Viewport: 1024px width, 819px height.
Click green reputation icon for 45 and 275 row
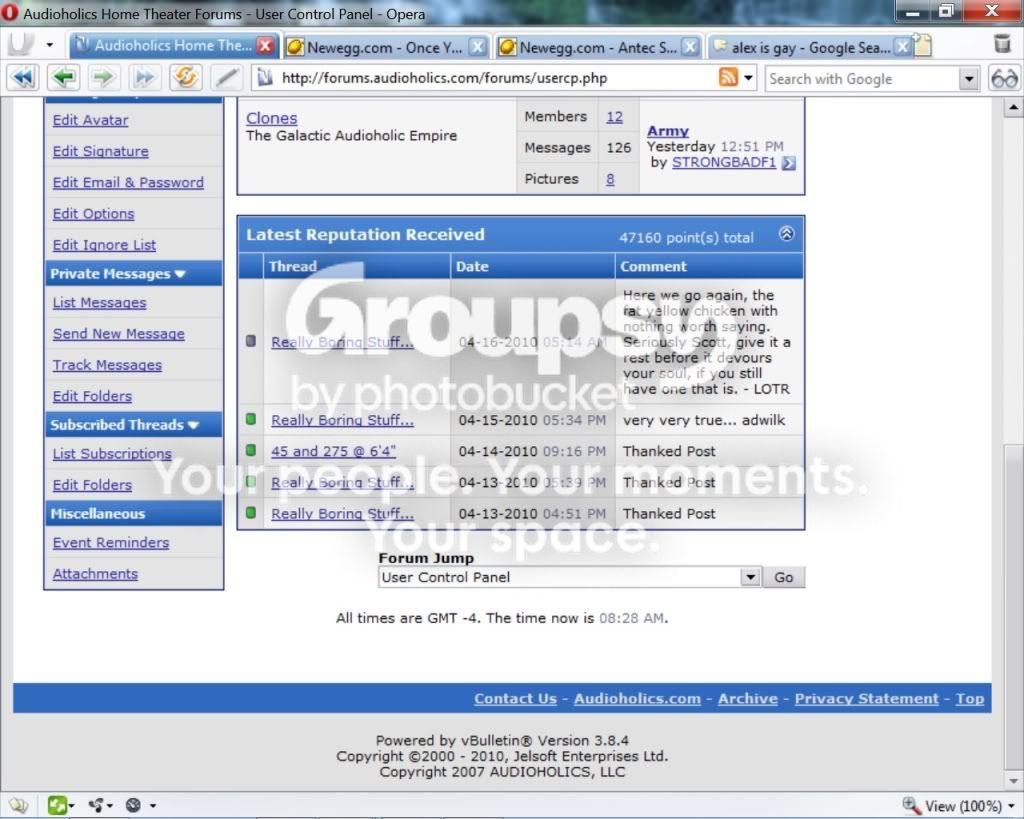(251, 450)
